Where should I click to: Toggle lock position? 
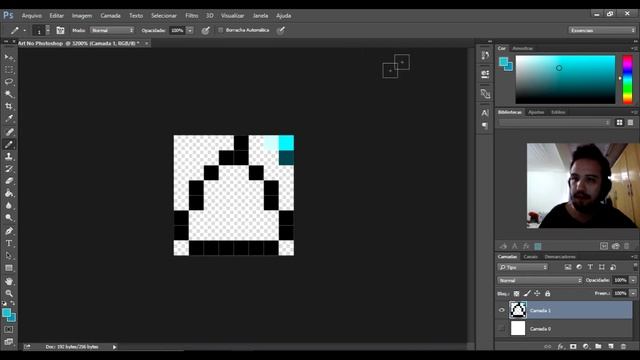point(537,293)
